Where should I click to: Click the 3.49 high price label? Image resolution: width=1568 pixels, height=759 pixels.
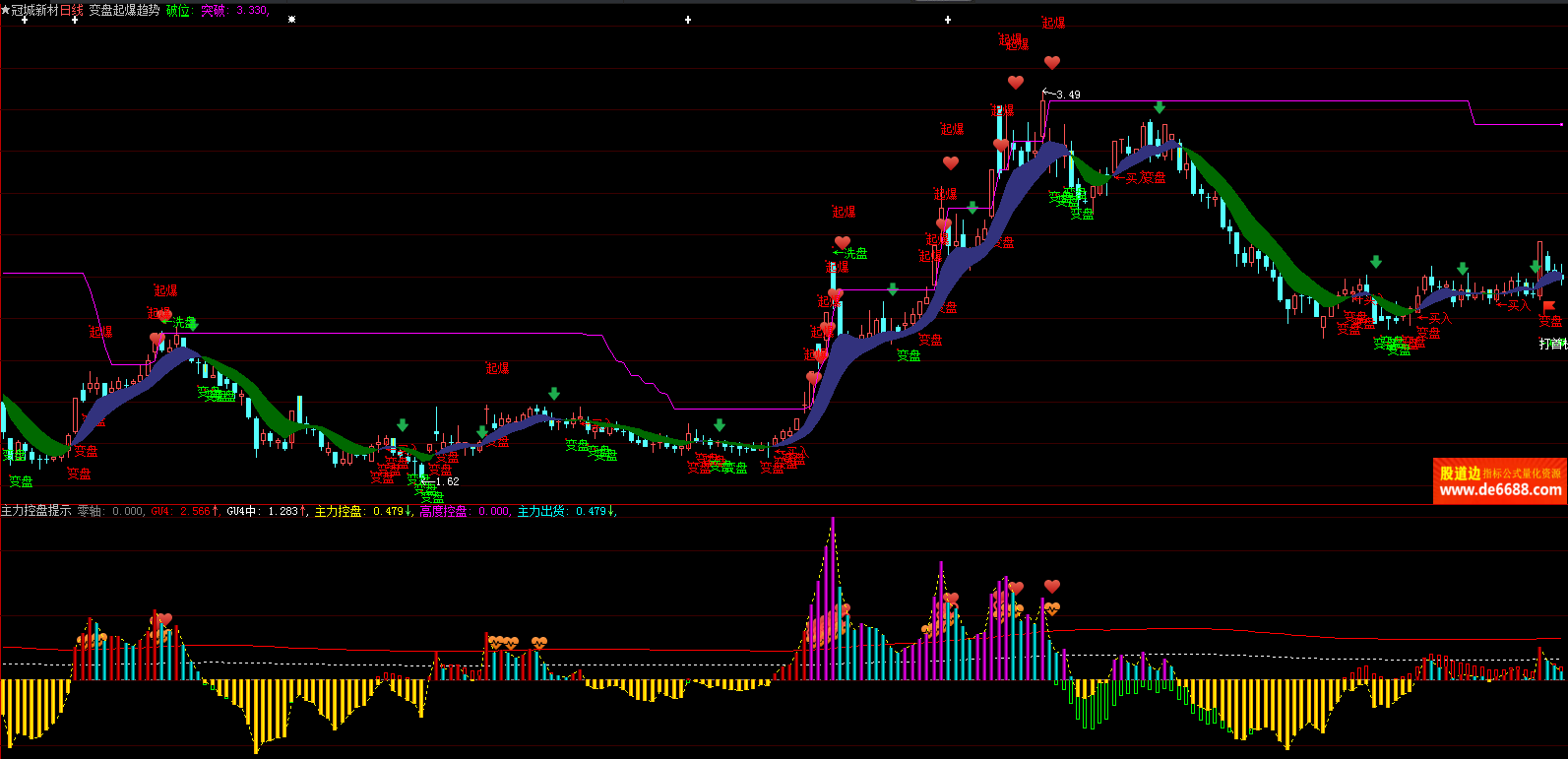pos(1068,95)
